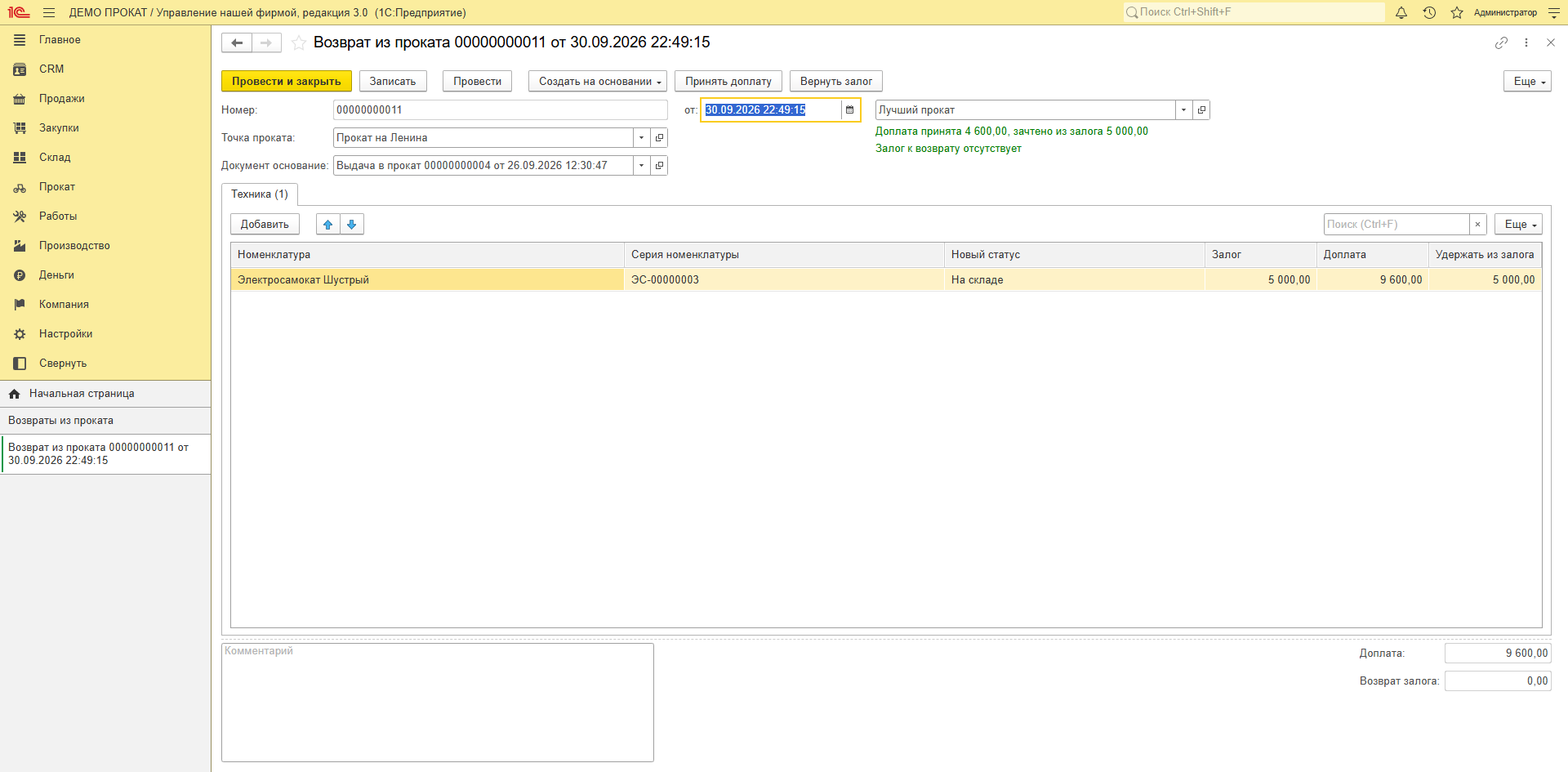This screenshot has width=1568, height=772.
Task: Switch to the Техника (1) tab
Action: pos(260,194)
